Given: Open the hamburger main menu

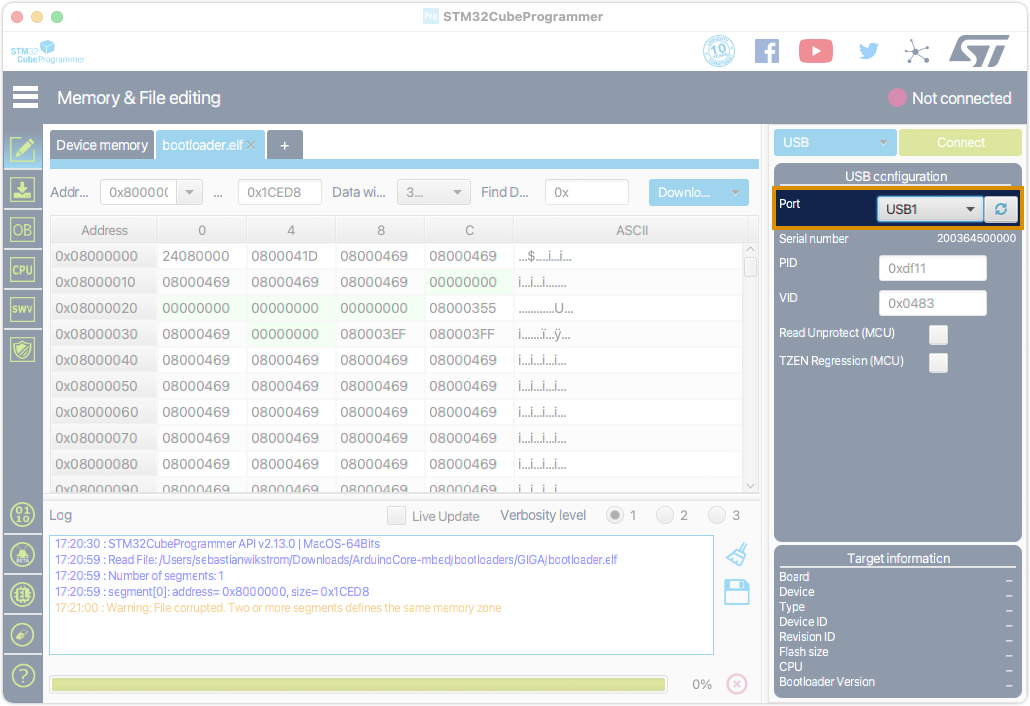Looking at the screenshot, I should pyautogui.click(x=25, y=97).
